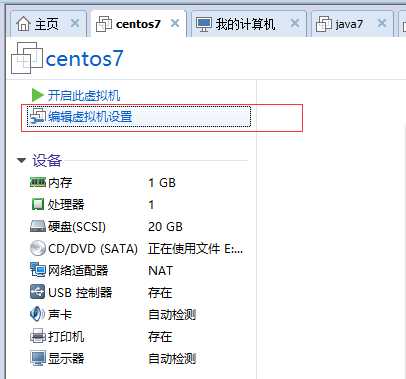Screen dimensions: 406x379
Task: Collapse the 设备 section triangle
Action: coord(22,161)
